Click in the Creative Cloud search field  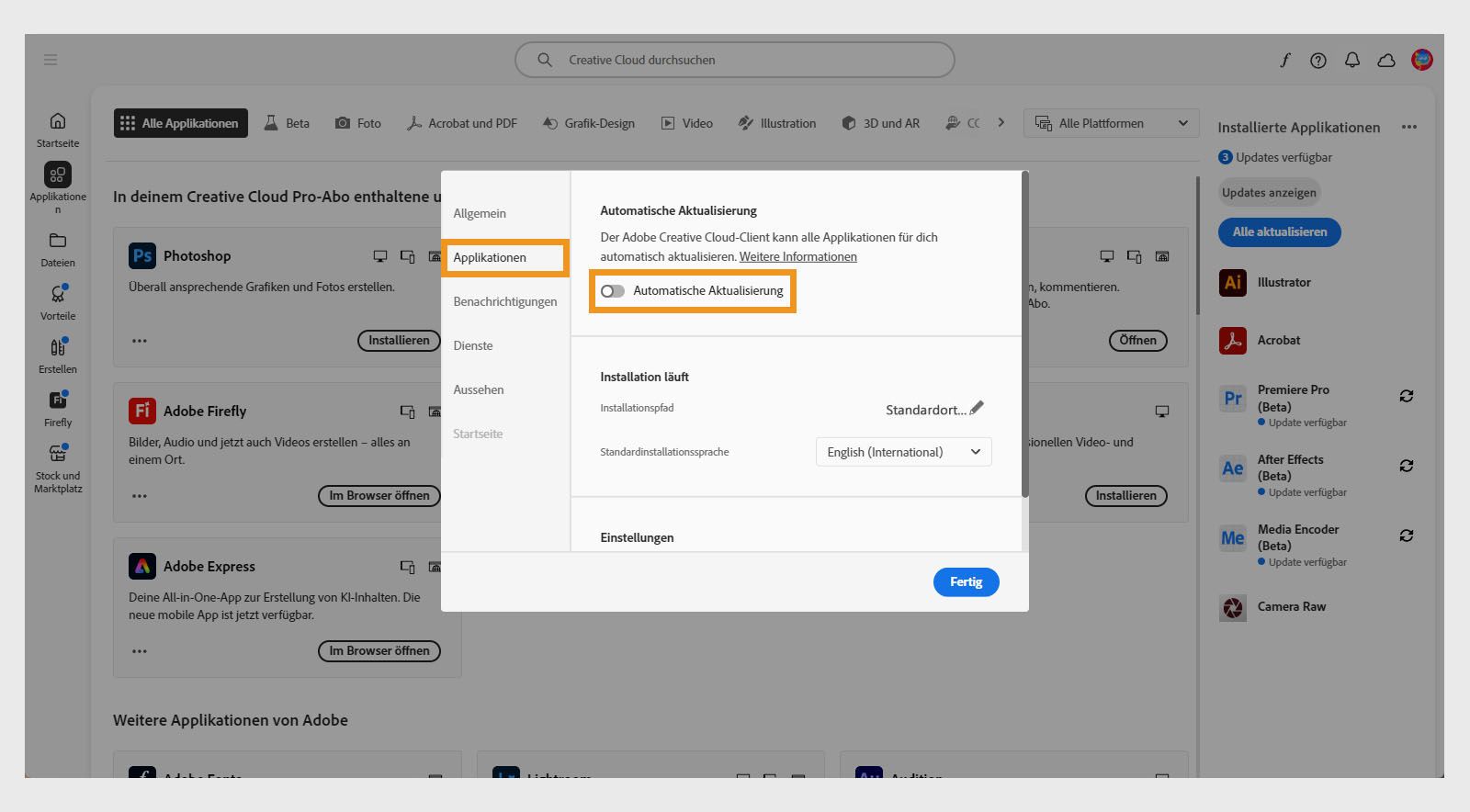point(734,60)
